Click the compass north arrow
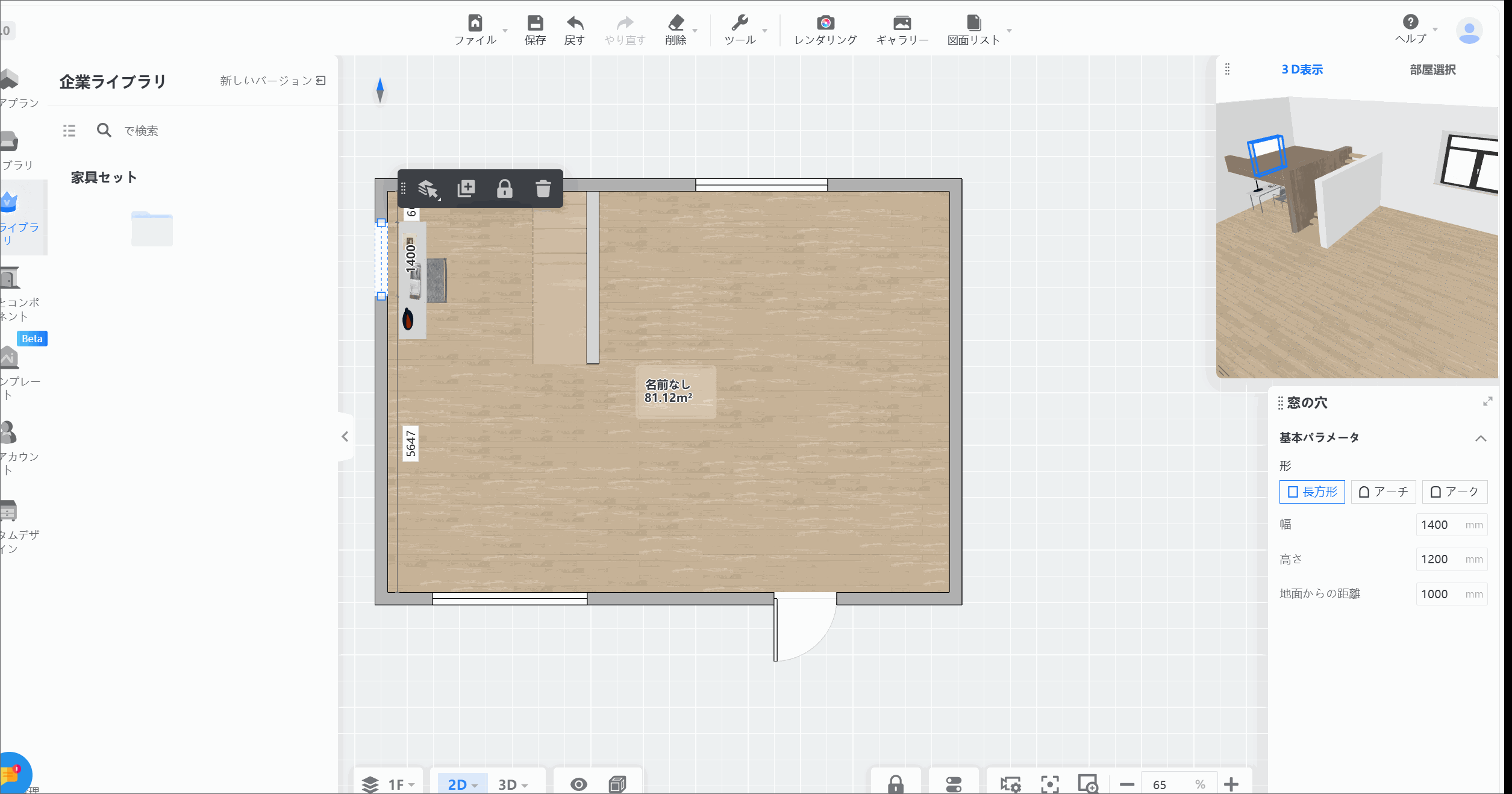 point(380,90)
